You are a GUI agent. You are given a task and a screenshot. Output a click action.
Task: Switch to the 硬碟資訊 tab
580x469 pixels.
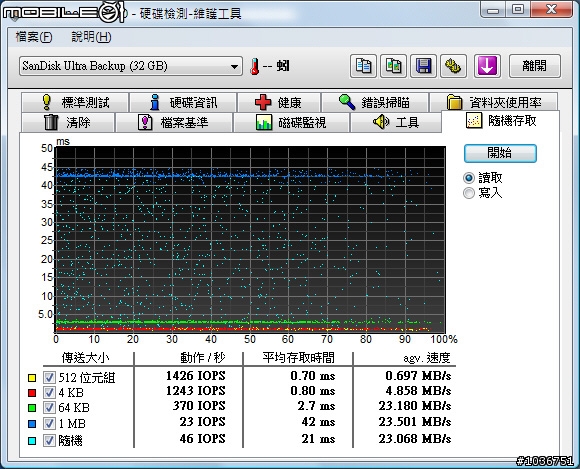coord(183,102)
